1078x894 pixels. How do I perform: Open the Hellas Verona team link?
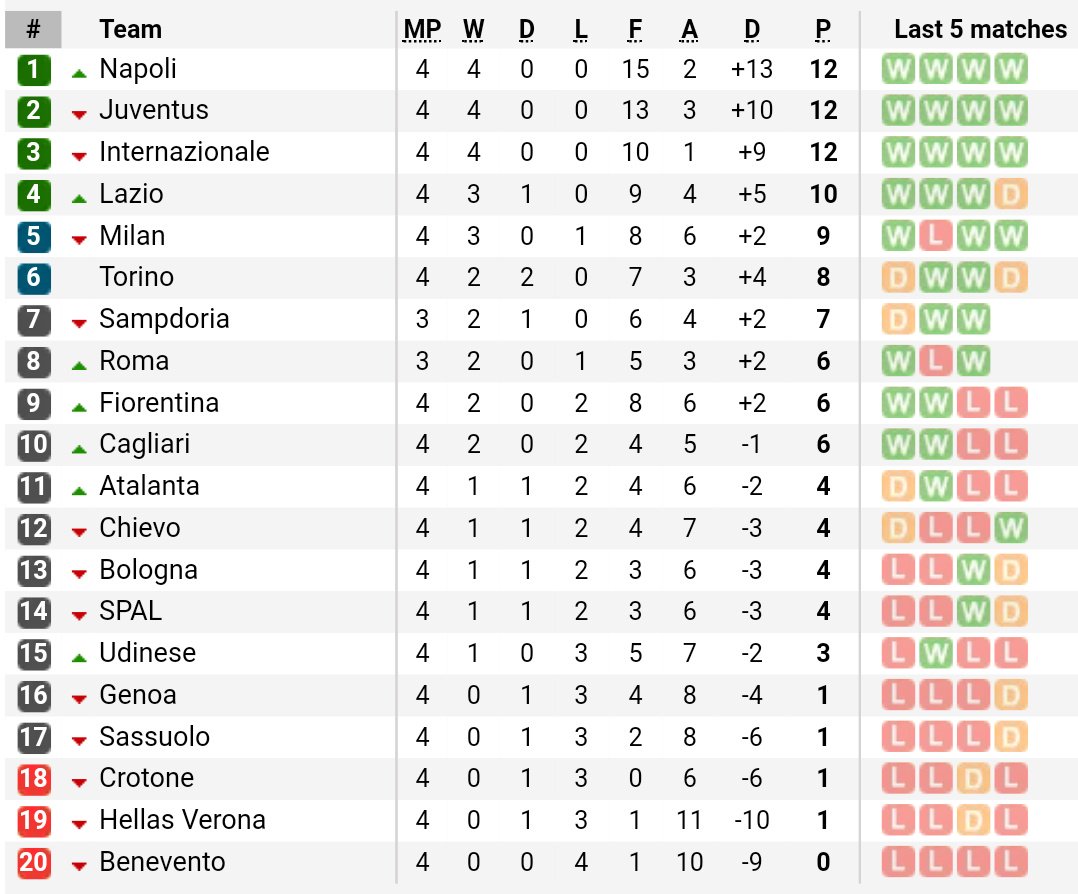(182, 820)
